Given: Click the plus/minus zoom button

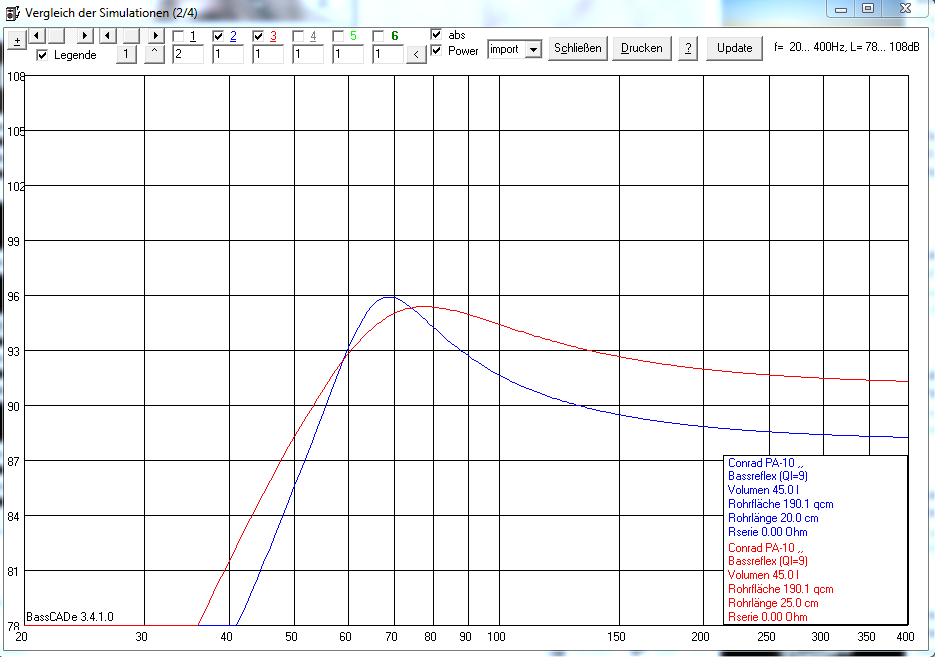Looking at the screenshot, I should click(17, 42).
